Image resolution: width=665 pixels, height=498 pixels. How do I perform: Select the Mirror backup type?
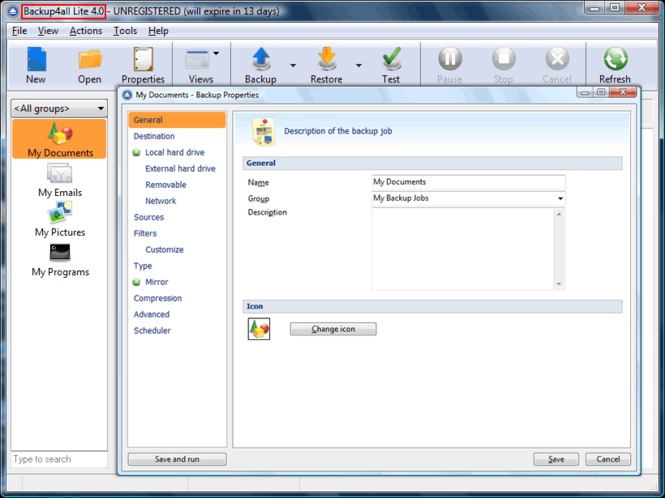pos(156,282)
